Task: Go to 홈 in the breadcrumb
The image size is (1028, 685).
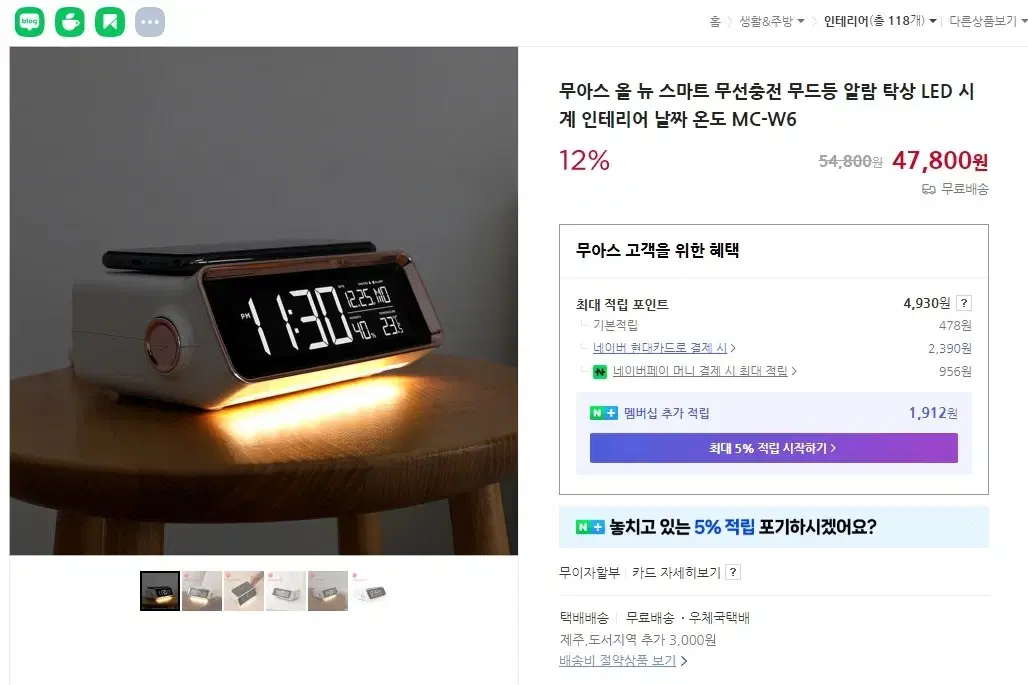Action: tap(715, 22)
